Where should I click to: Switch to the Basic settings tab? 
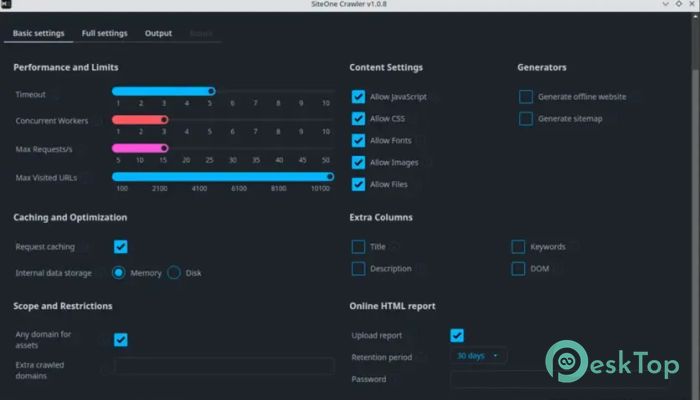pyautogui.click(x=38, y=33)
